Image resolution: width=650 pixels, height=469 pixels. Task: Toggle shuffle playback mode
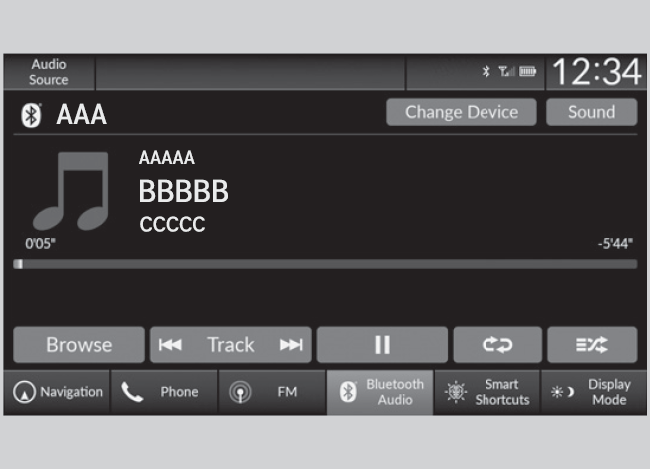click(x=592, y=345)
